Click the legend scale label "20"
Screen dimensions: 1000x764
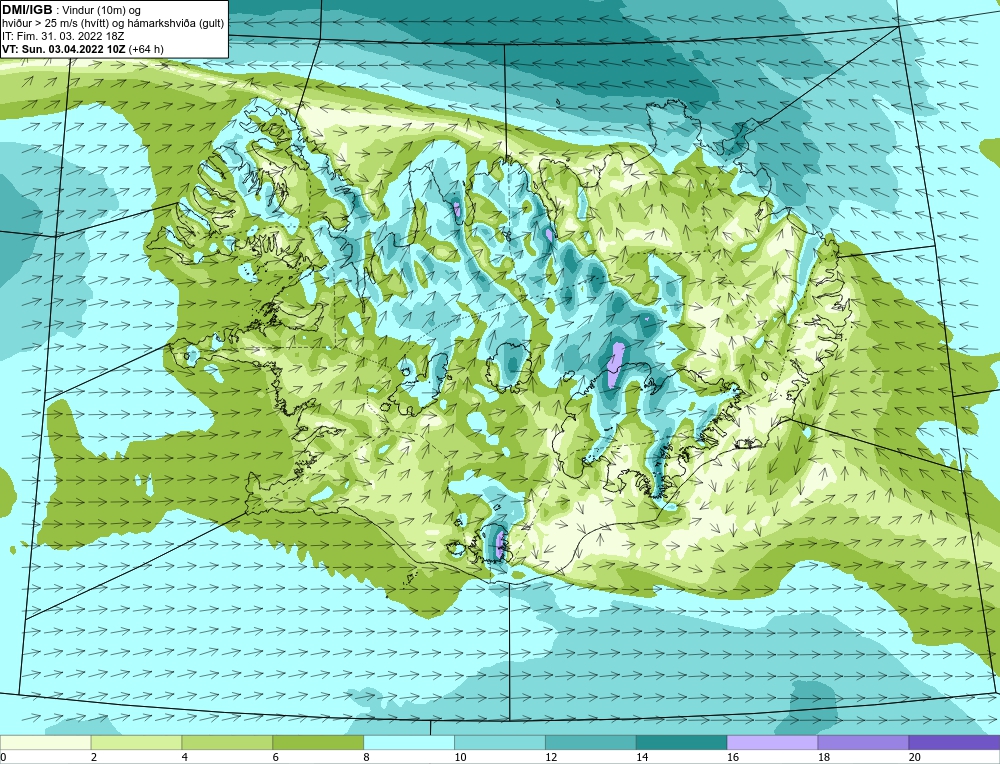(x=915, y=758)
